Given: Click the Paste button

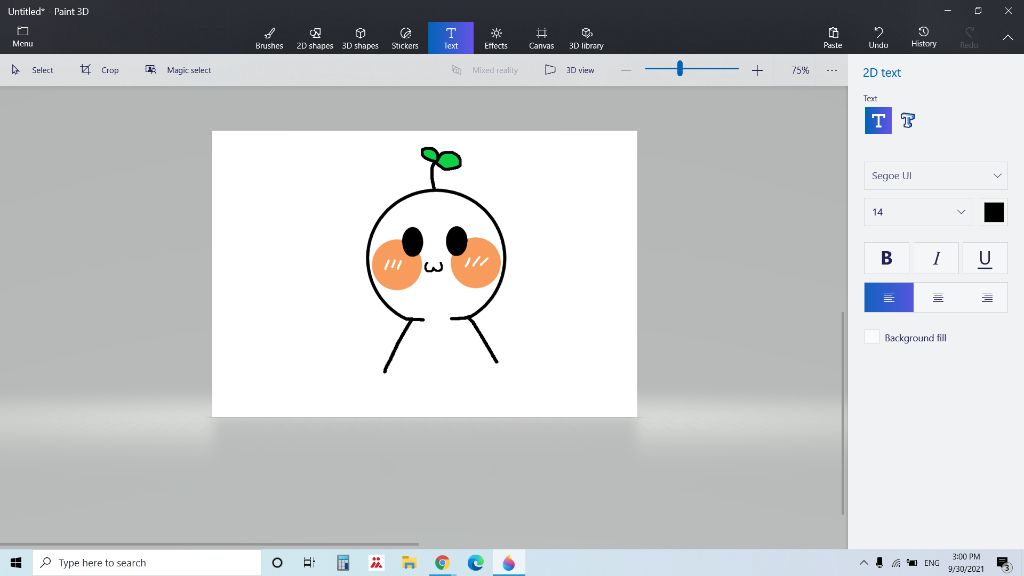Looking at the screenshot, I should coord(833,38).
